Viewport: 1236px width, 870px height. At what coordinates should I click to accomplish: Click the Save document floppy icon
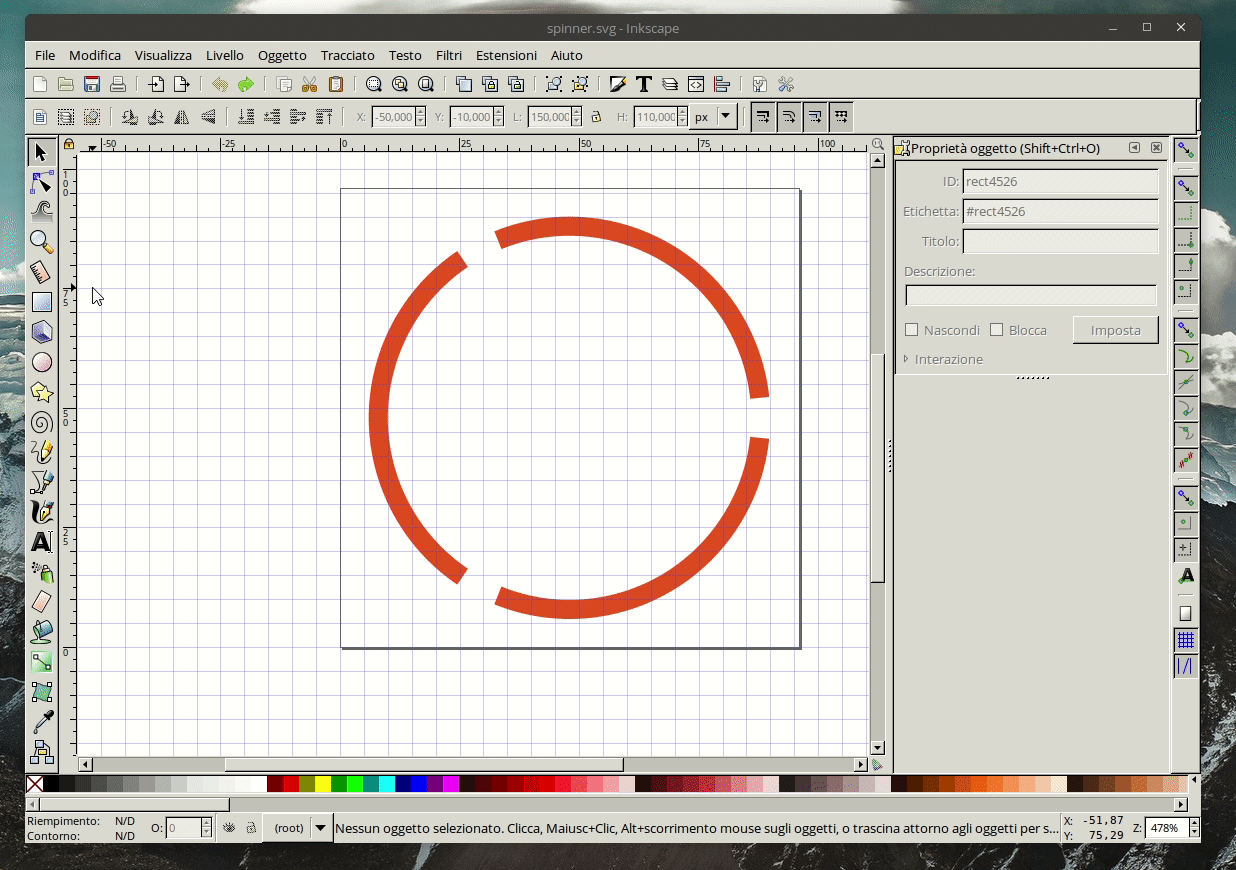[92, 84]
